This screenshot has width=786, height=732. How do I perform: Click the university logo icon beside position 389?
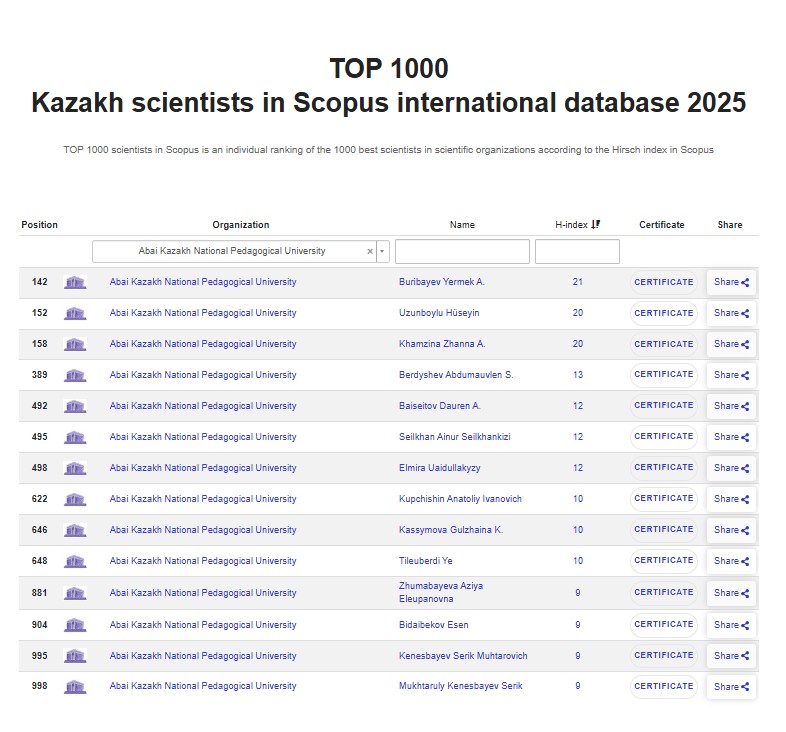pyautogui.click(x=75, y=375)
